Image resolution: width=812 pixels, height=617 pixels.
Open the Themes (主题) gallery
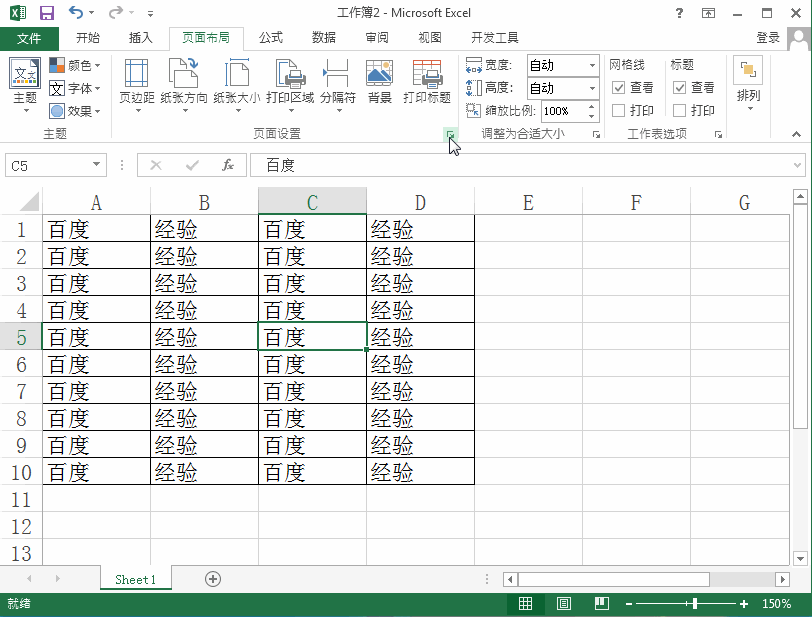[x=25, y=86]
